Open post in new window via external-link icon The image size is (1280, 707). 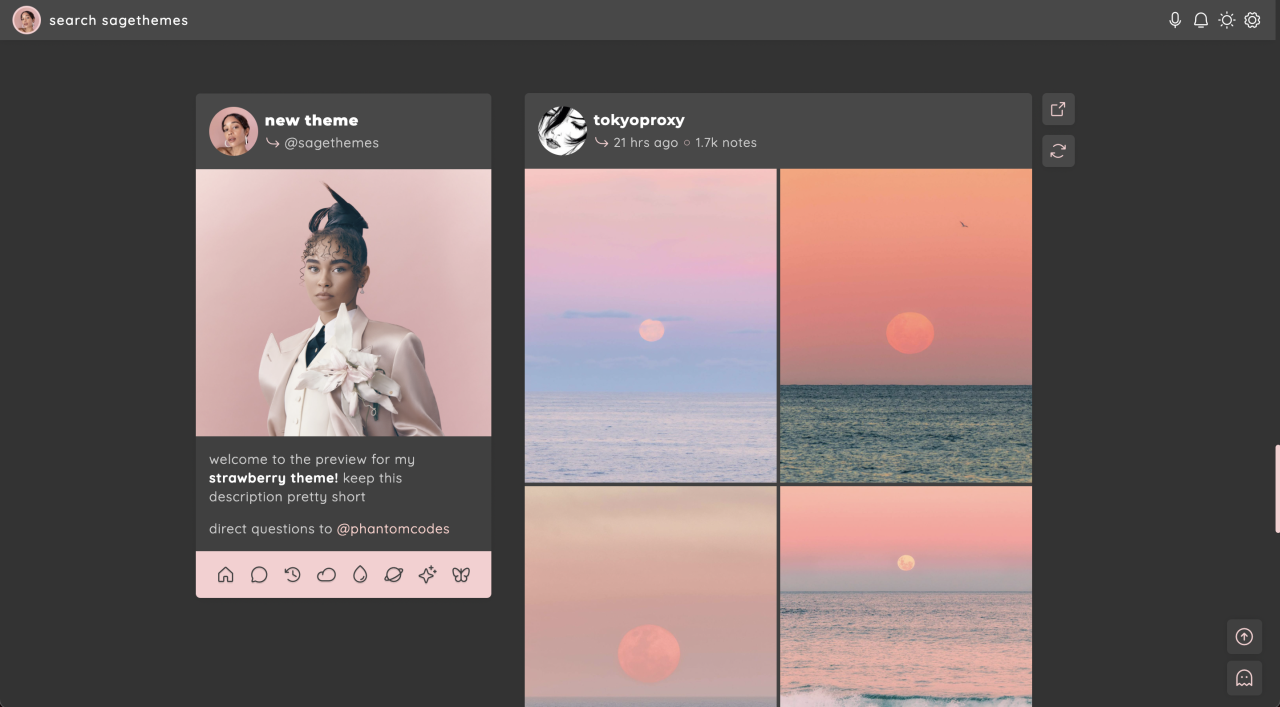point(1058,109)
